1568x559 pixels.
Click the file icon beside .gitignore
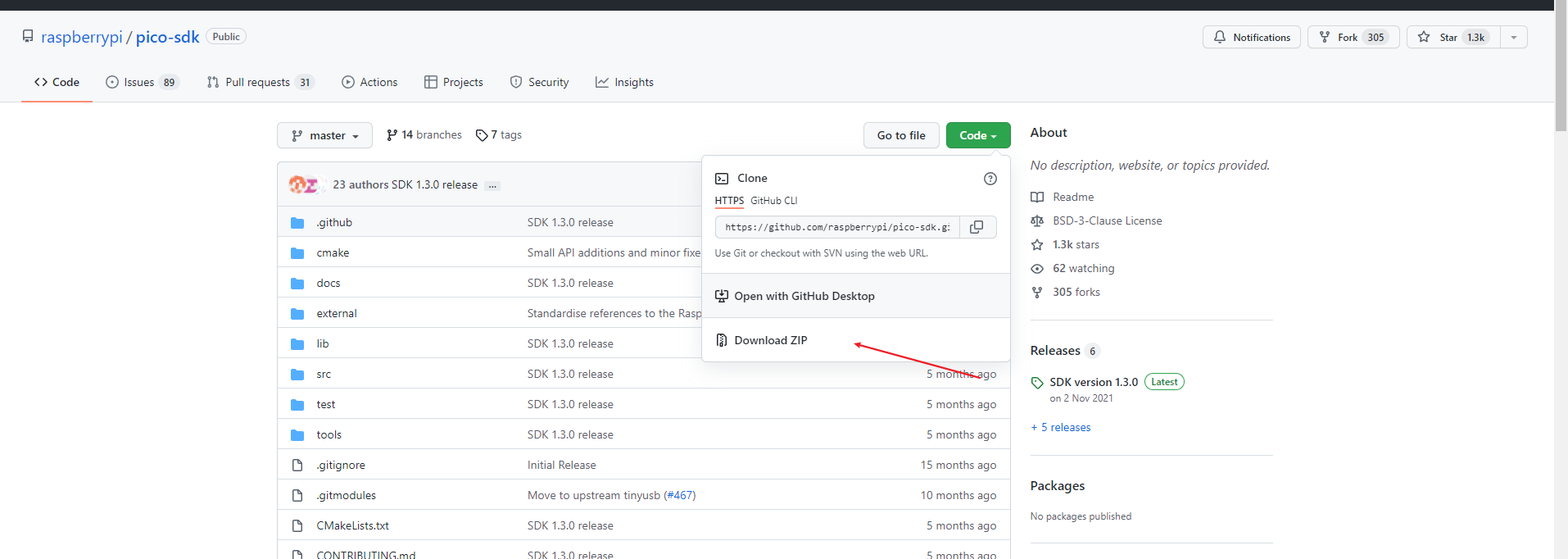(297, 465)
